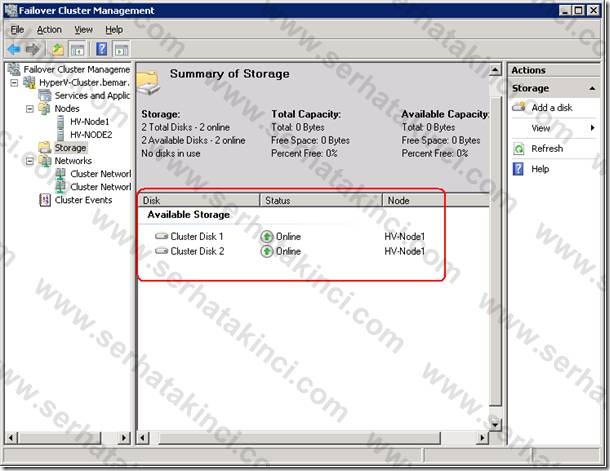Screen dimensions: 610x471
Task: Click the green Refresh icon
Action: pyautogui.click(x=519, y=149)
